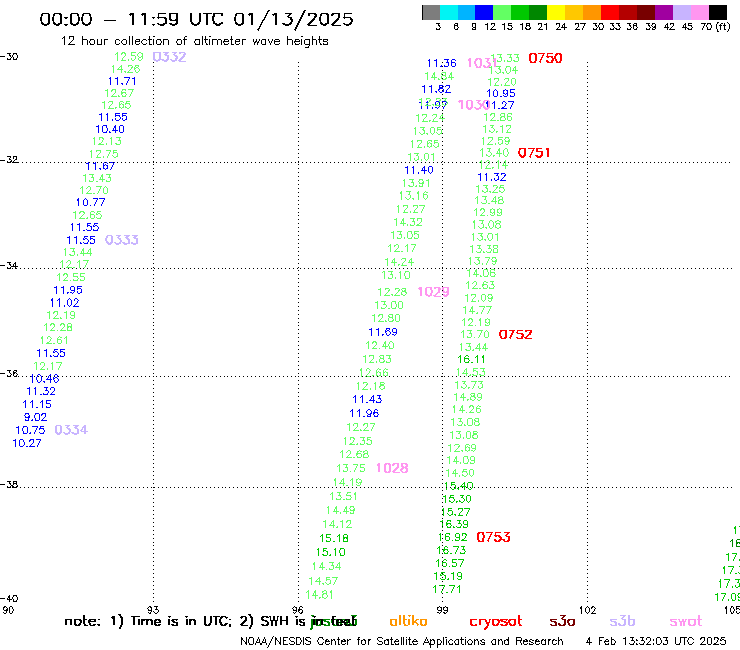This screenshot has width=740, height=650.
Task: Click the wave height value 10.77
Action: [x=90, y=203]
